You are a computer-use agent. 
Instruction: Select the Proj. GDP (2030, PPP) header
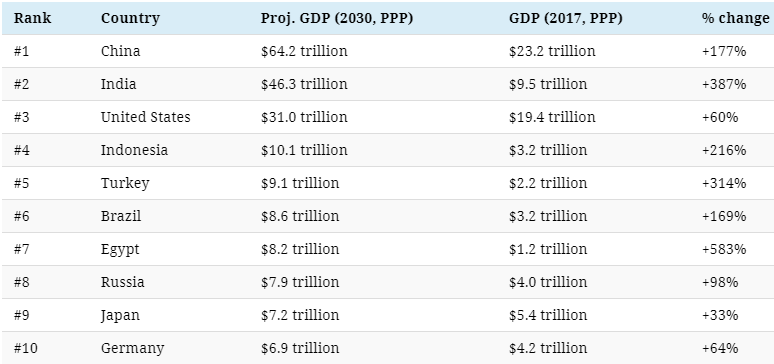(x=337, y=19)
